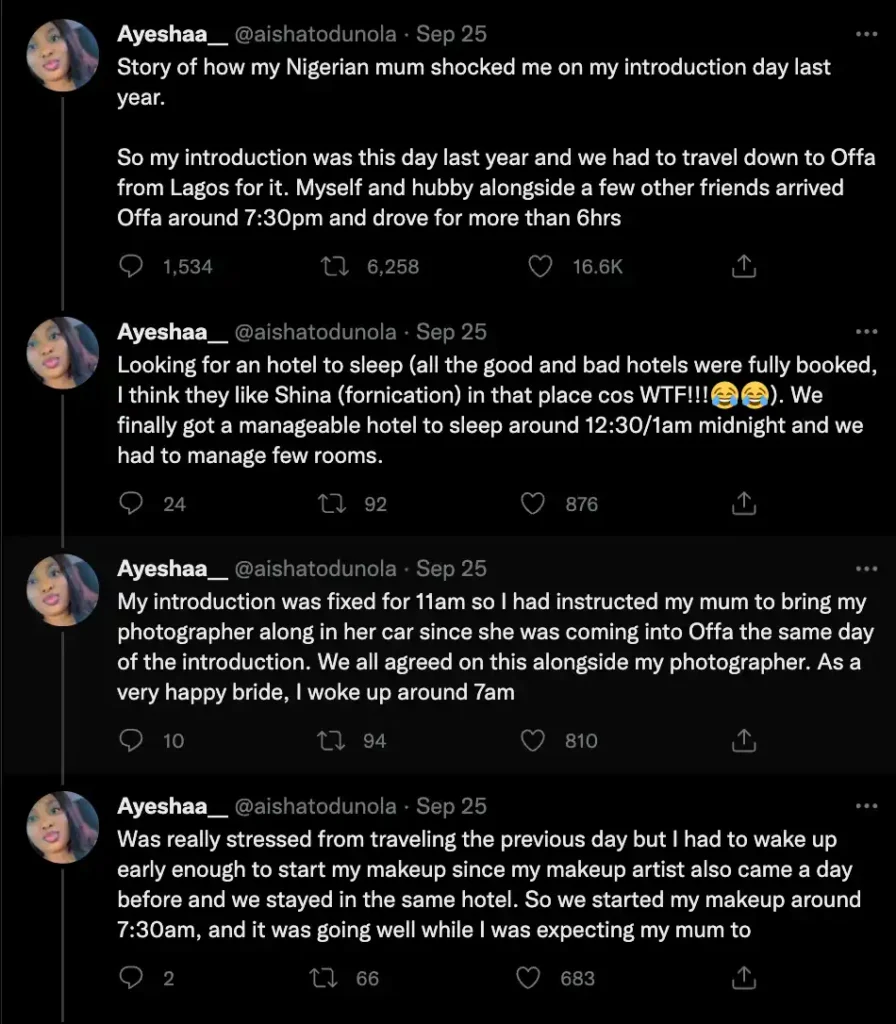
Task: Open the Sep 25 timestamp on third tweet
Action: pyautogui.click(x=451, y=569)
